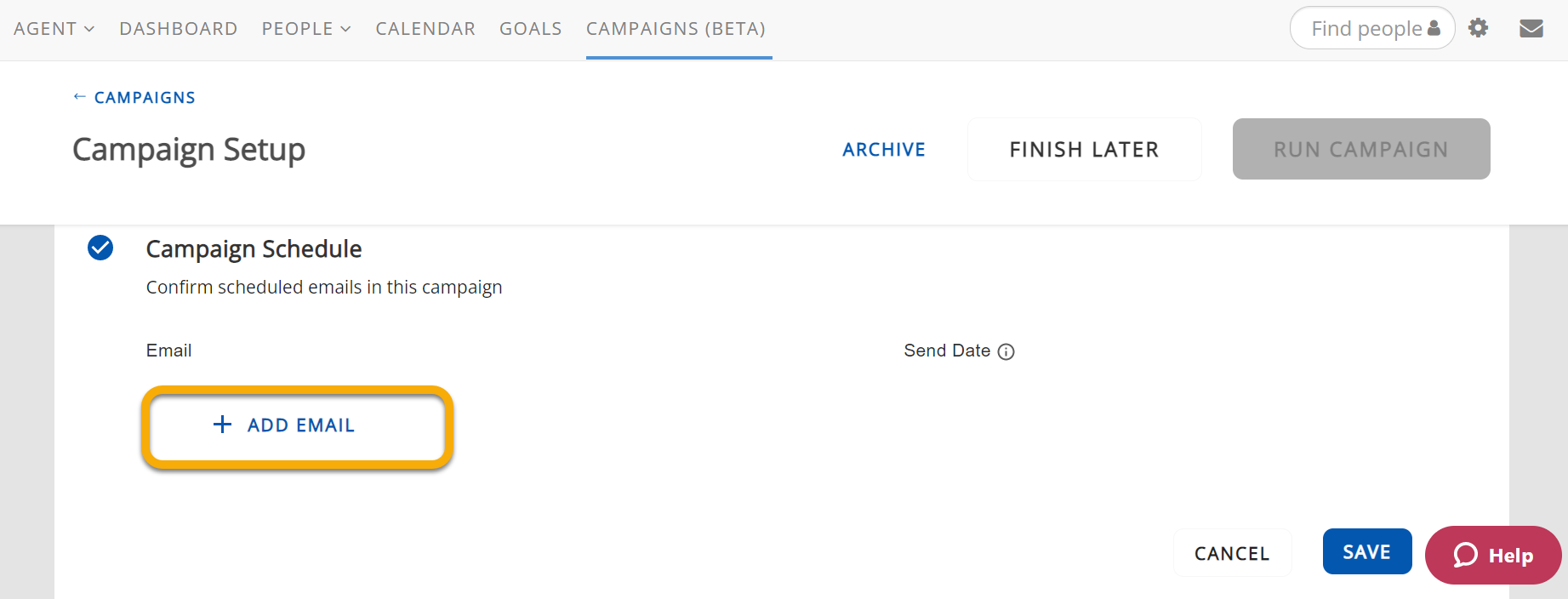Click the blue SAVE button
1568x599 pixels.
coord(1366,552)
